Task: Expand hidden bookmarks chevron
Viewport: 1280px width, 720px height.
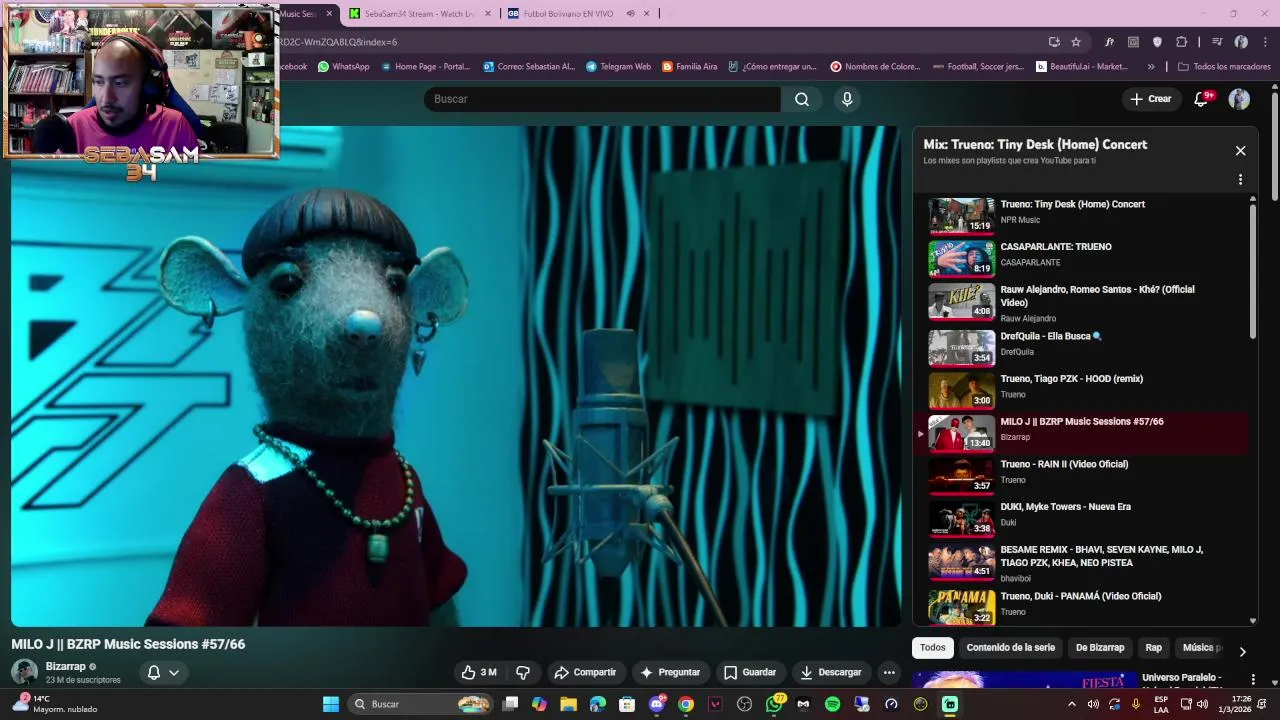Action: 1151,67
